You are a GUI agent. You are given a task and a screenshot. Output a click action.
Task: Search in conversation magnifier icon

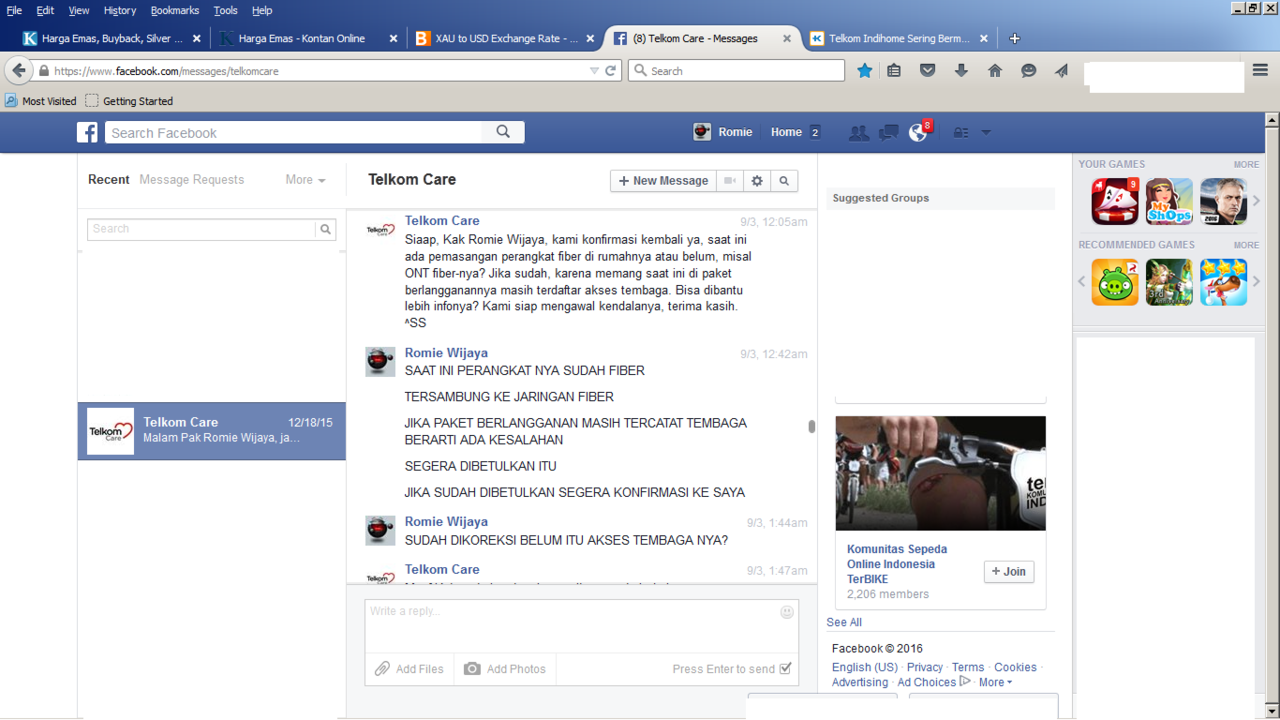[x=784, y=181]
